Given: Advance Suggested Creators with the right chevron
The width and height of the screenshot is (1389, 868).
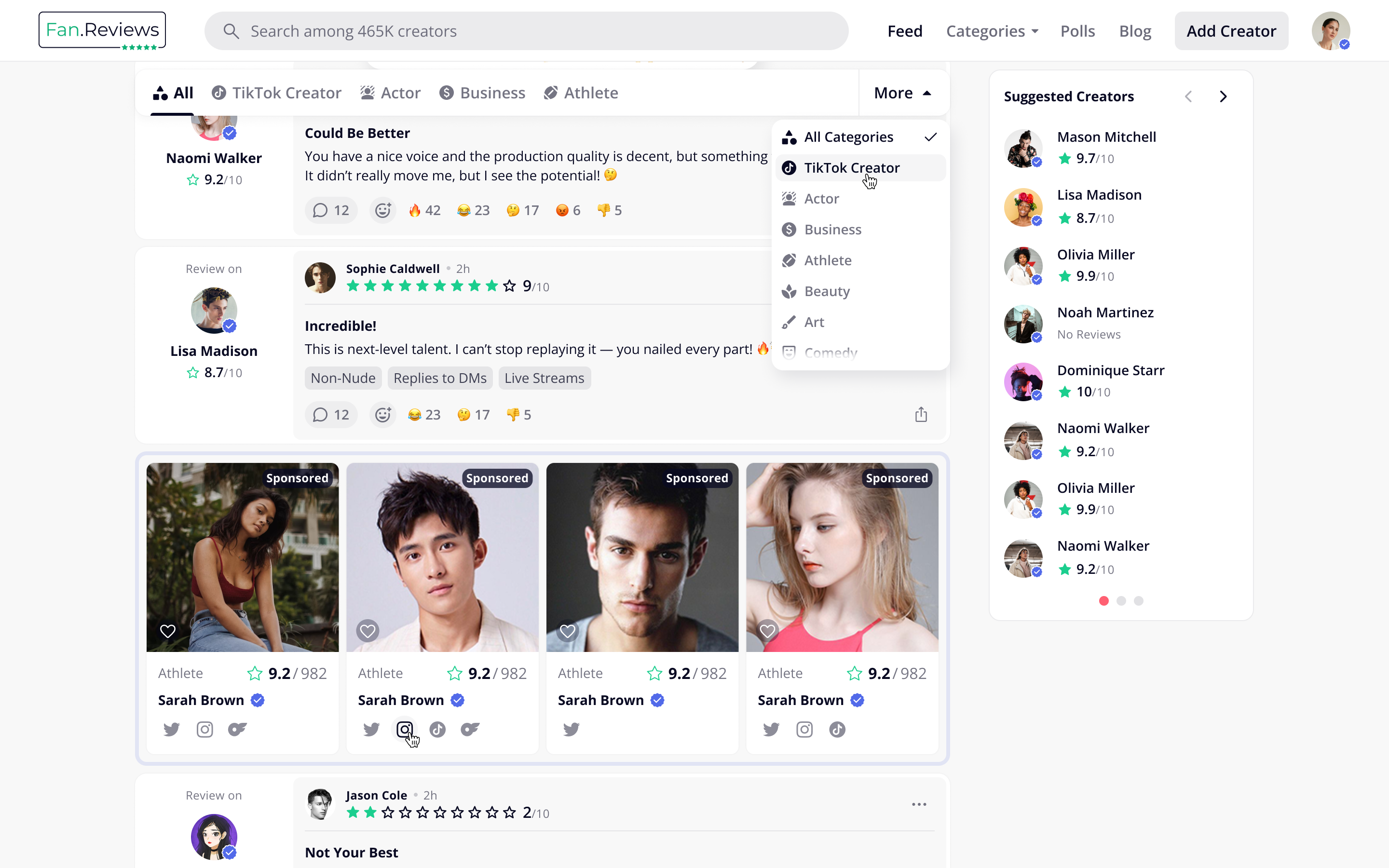Looking at the screenshot, I should 1223,96.
